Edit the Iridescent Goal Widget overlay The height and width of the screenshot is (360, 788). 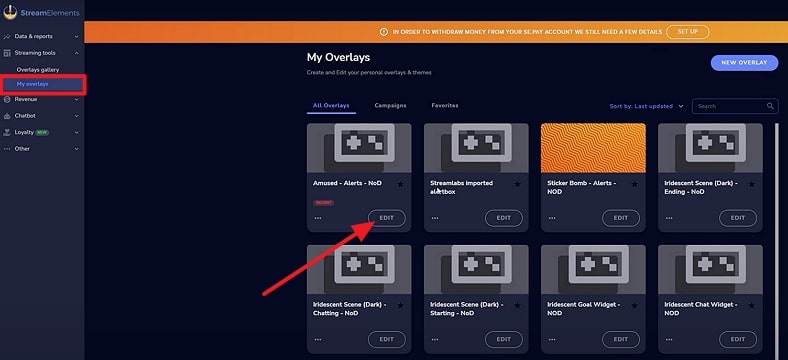point(621,339)
